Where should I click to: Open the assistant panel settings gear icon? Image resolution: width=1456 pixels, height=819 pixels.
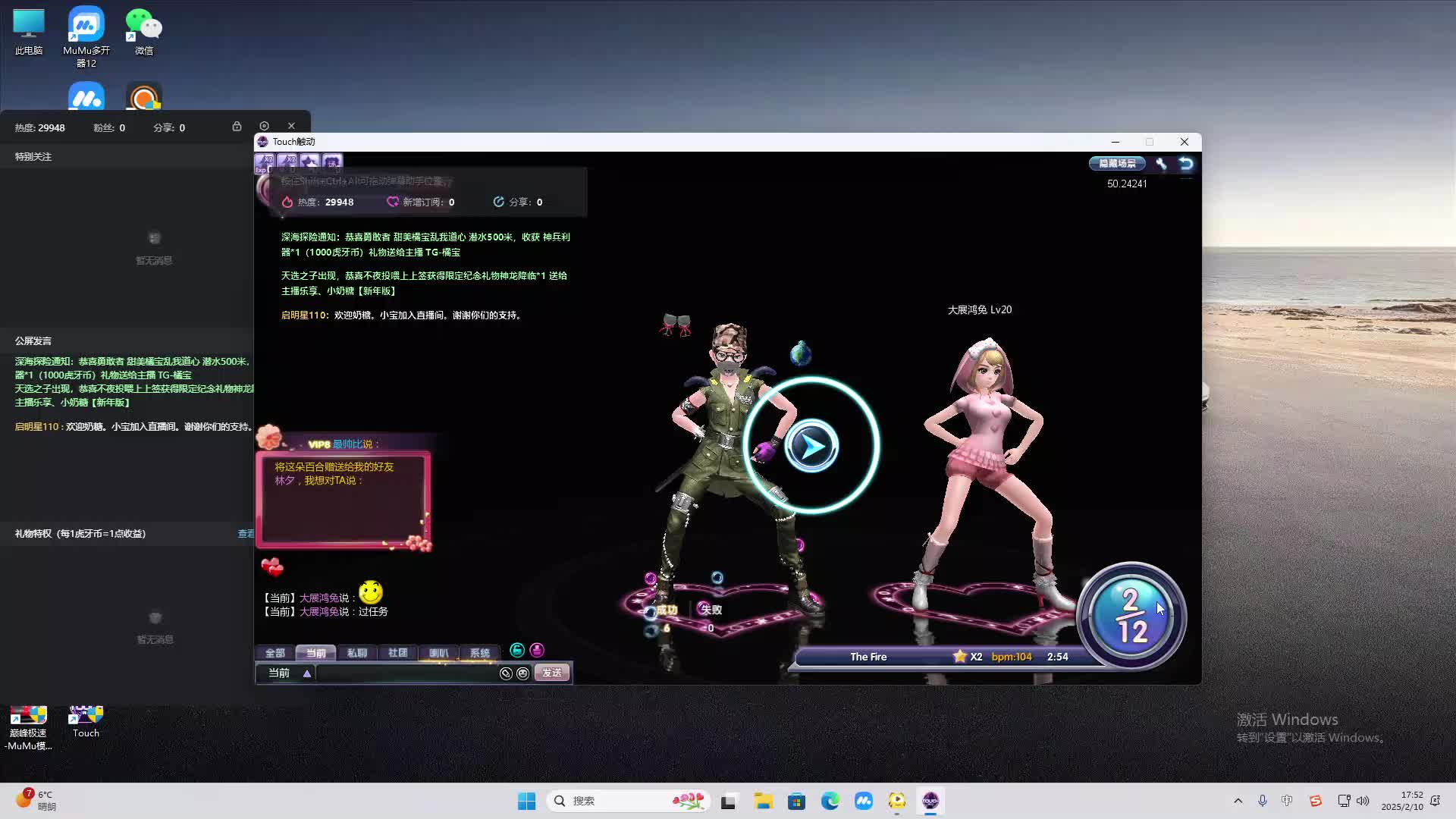(x=264, y=126)
